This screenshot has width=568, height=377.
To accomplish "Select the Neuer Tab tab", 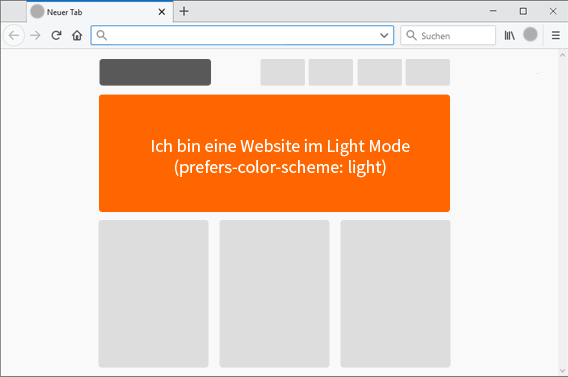I will click(100, 12).
